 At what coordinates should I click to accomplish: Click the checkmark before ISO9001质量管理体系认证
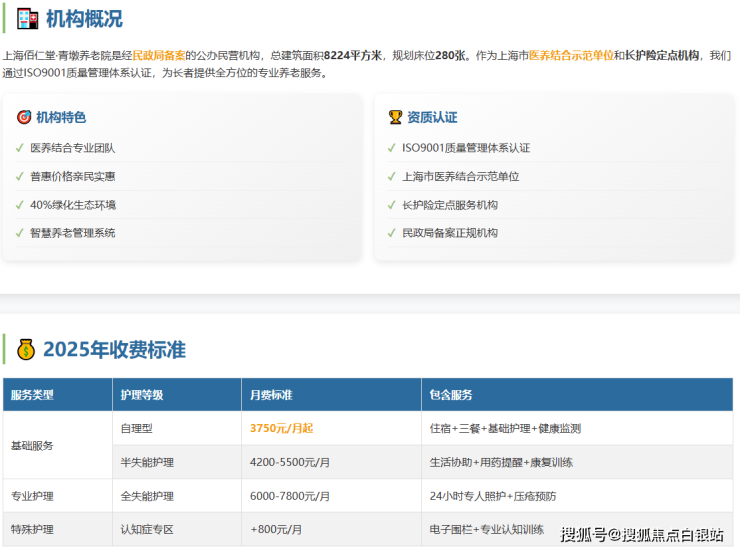click(x=391, y=148)
